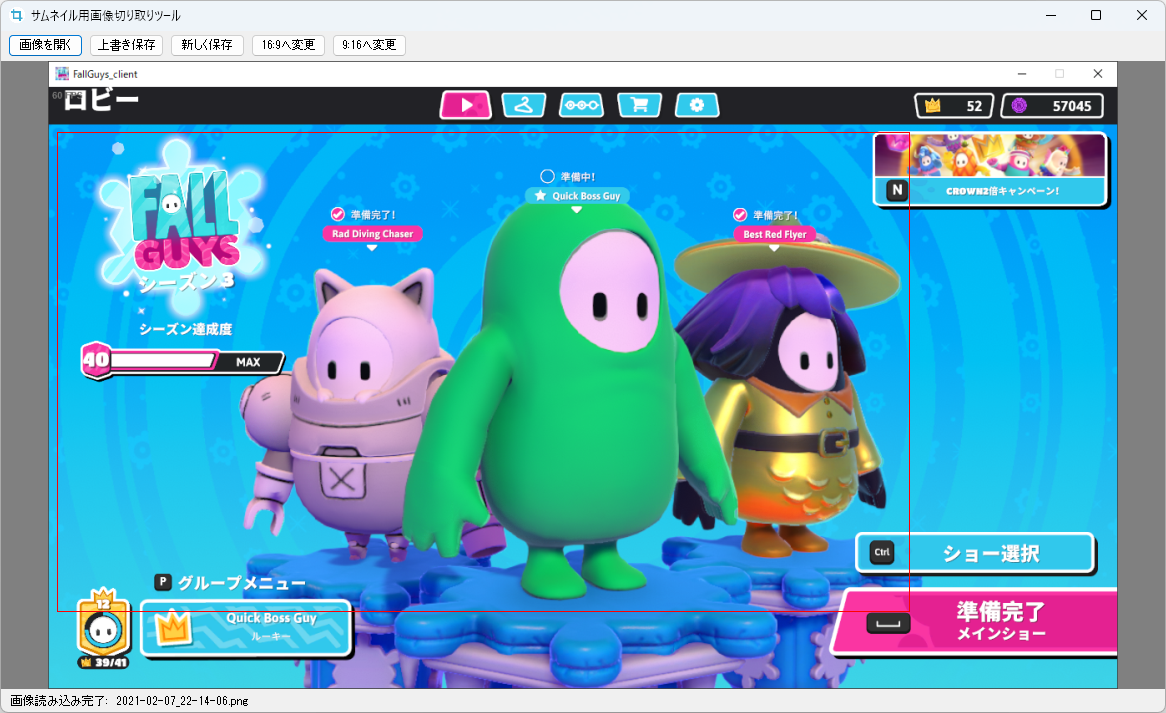This screenshot has width=1166, height=713.
Task: Switch crop ratio with 16:9へ変更
Action: 288,45
